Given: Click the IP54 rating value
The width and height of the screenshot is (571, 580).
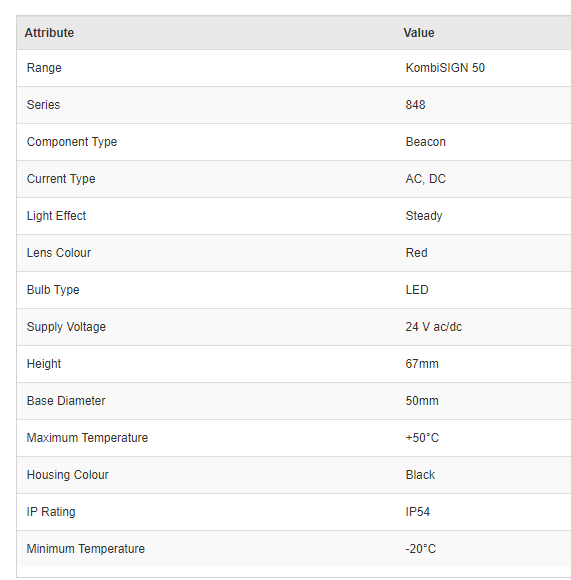Looking at the screenshot, I should coord(418,512).
